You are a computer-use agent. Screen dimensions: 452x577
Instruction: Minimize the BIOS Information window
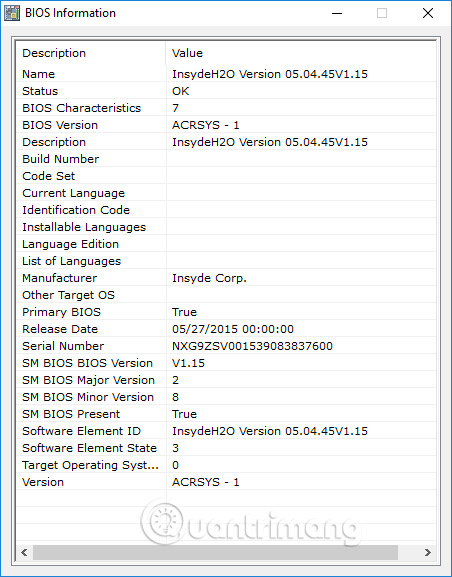pos(337,13)
